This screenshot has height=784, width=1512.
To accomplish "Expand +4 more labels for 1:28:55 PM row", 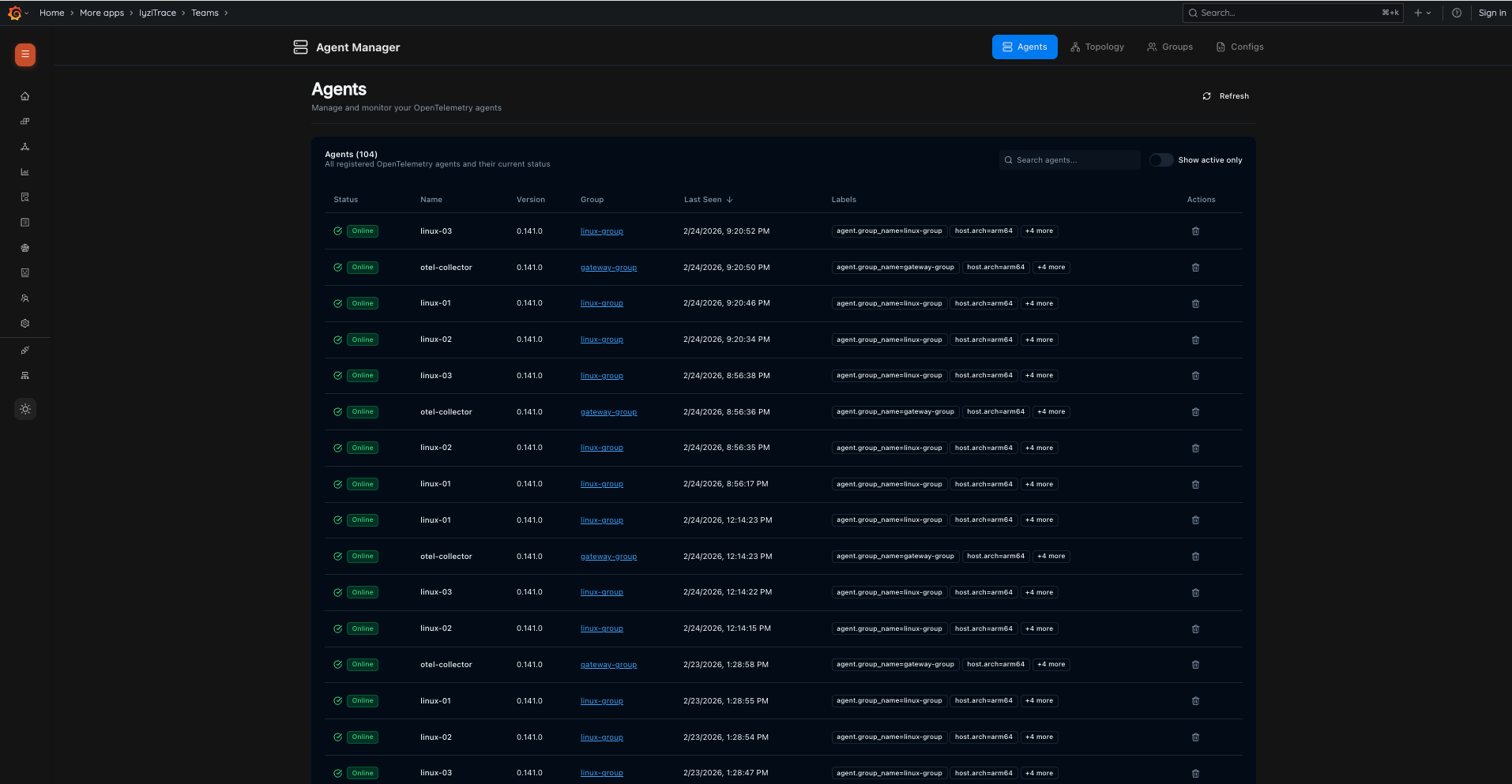I will pos(1039,701).
